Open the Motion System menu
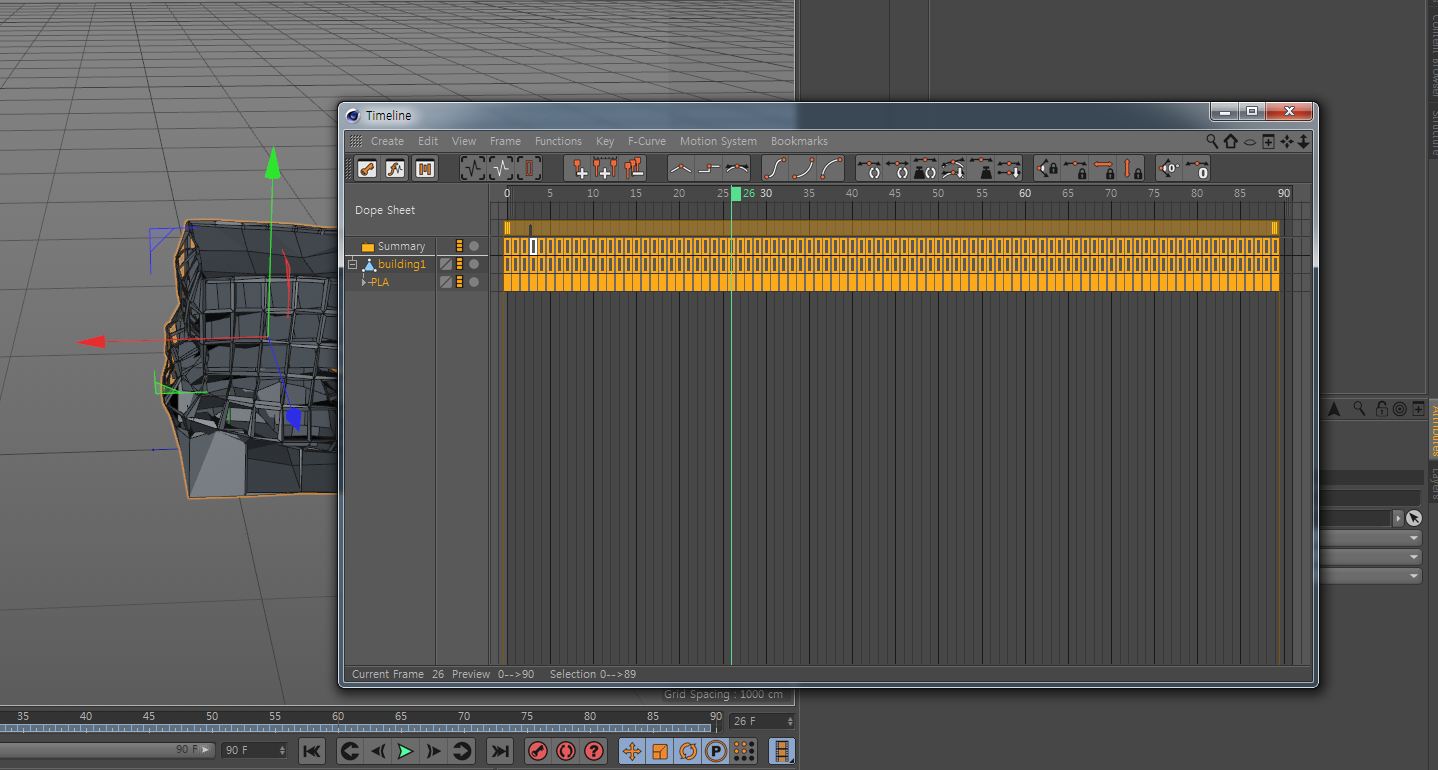Image resolution: width=1438 pixels, height=770 pixels. coord(718,141)
